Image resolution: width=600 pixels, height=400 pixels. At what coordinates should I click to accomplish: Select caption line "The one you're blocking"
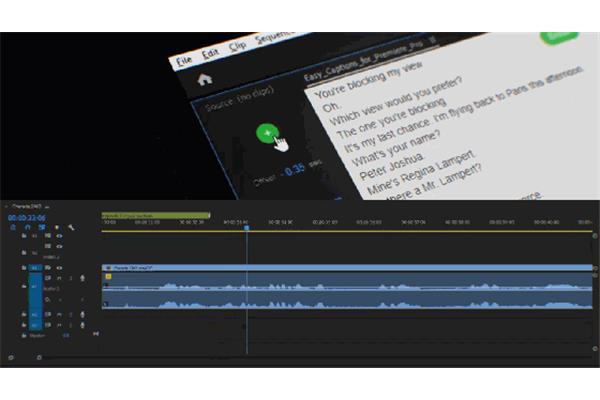click(x=391, y=118)
